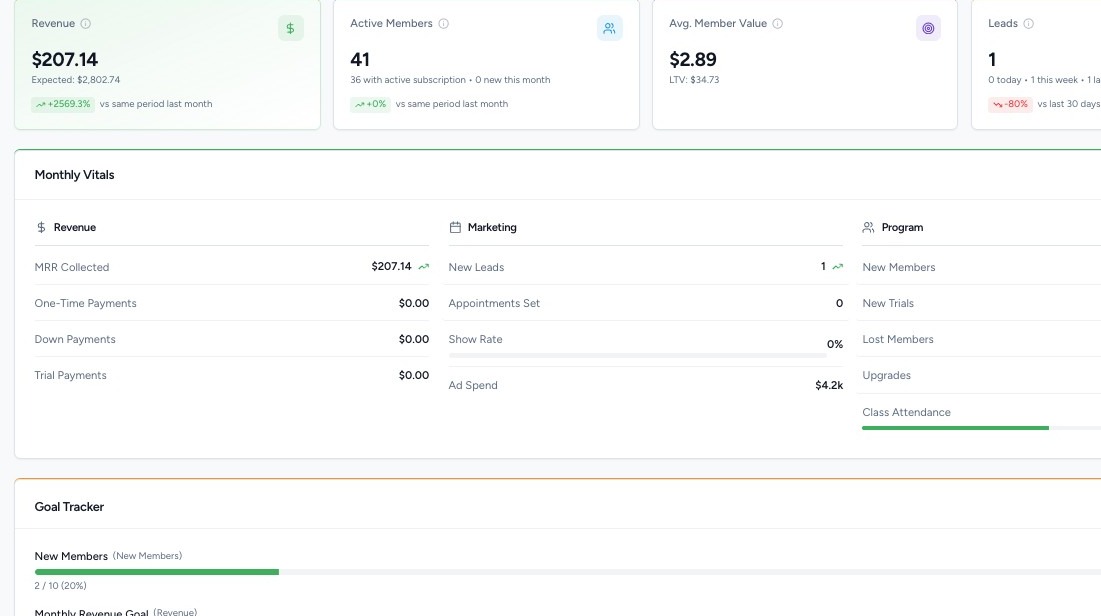
Task: Click the Appointments Set row label
Action: coord(494,303)
